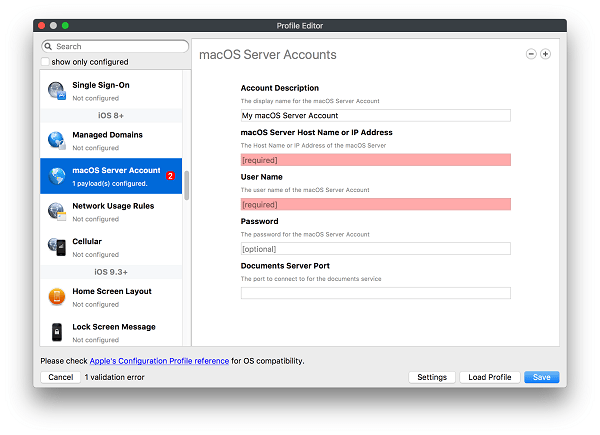This screenshot has width=600, height=435.
Task: Click the payload list scrollbar thumb
Action: point(187,185)
